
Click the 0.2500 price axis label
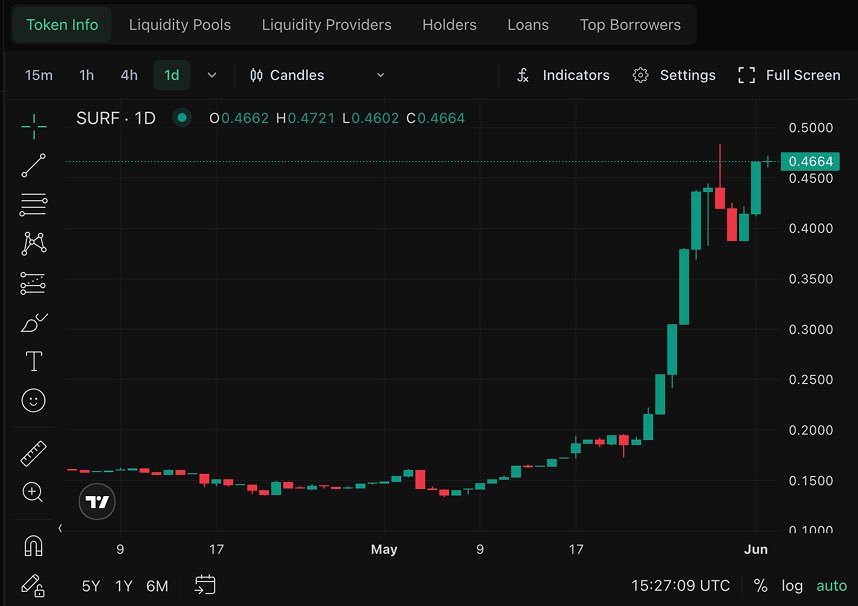pyautogui.click(x=810, y=379)
